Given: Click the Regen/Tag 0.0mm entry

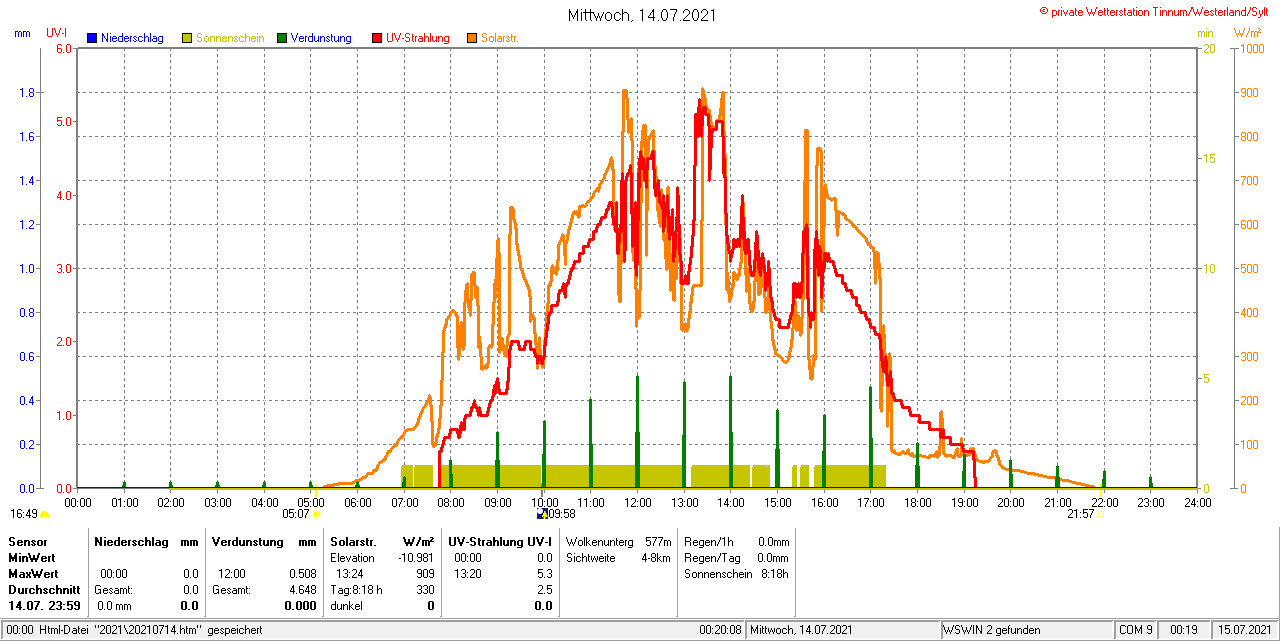Looking at the screenshot, I should [x=736, y=557].
